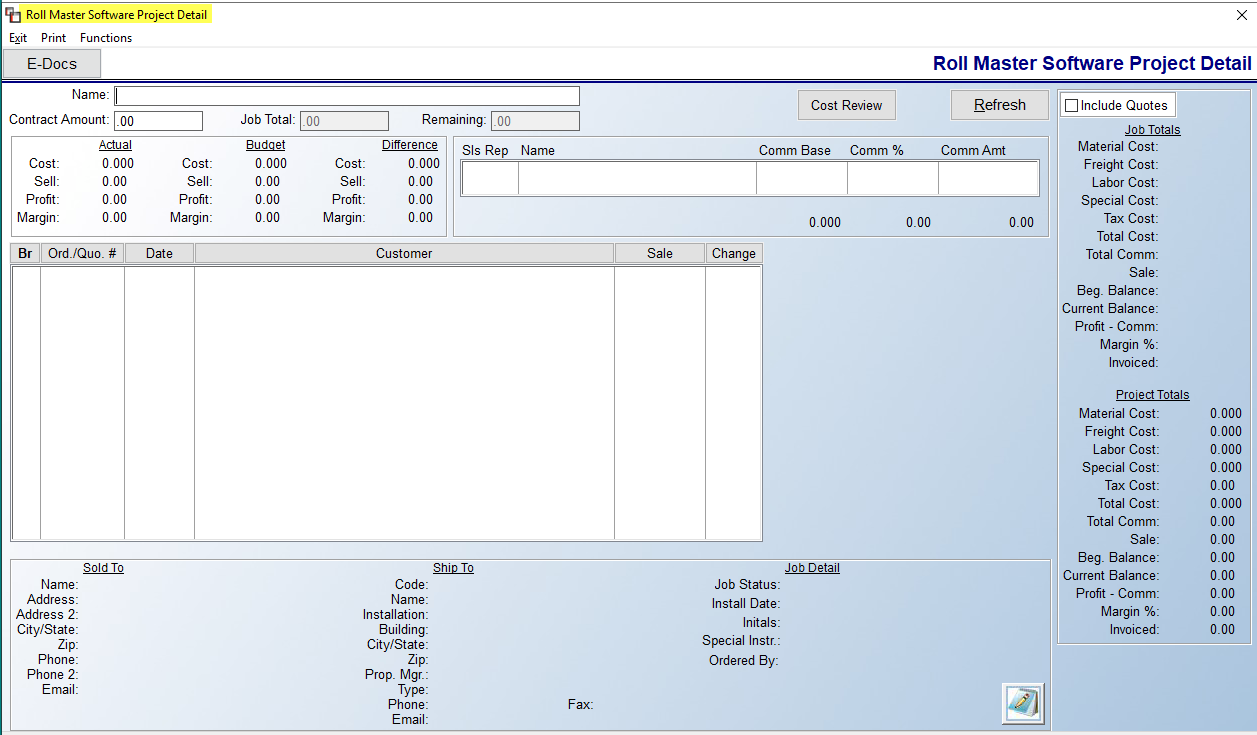The width and height of the screenshot is (1257, 735).
Task: Click the Difference heading
Action: click(x=409, y=145)
